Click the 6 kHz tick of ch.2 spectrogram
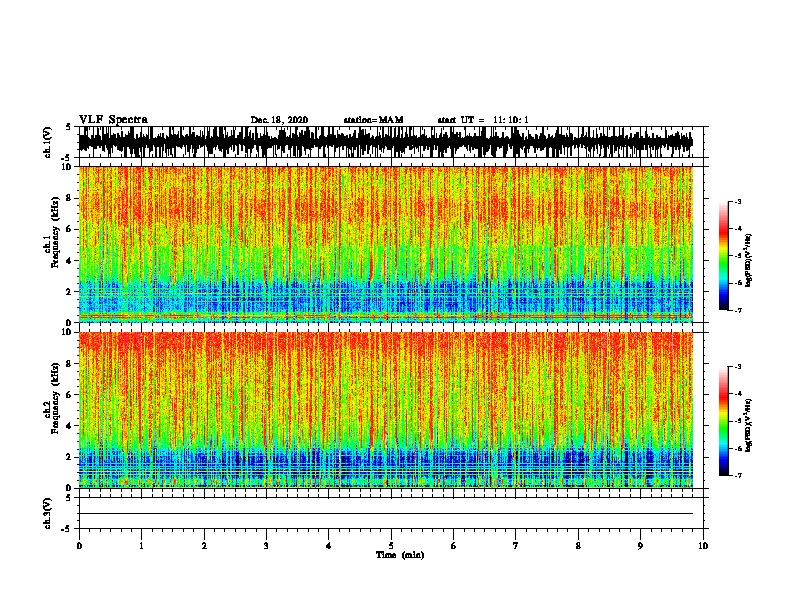This screenshot has width=792, height=612. pos(69,395)
